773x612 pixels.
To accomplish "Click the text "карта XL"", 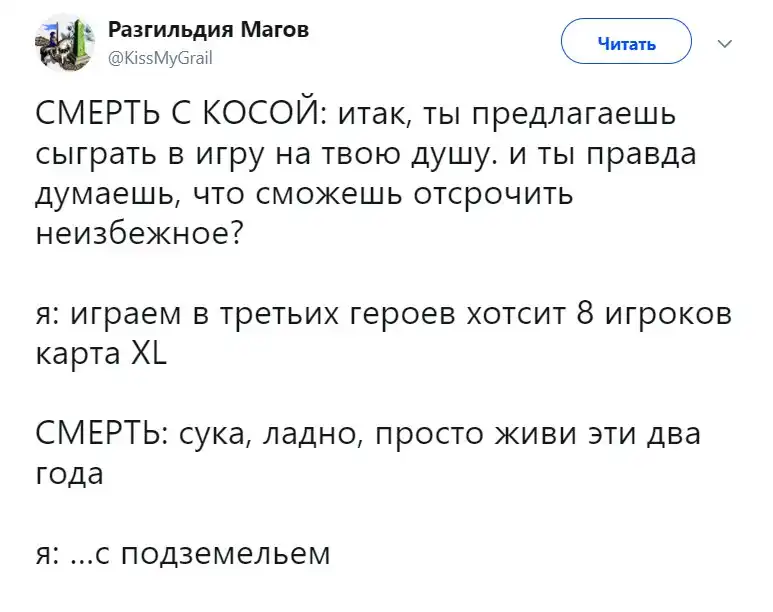I will (100, 354).
